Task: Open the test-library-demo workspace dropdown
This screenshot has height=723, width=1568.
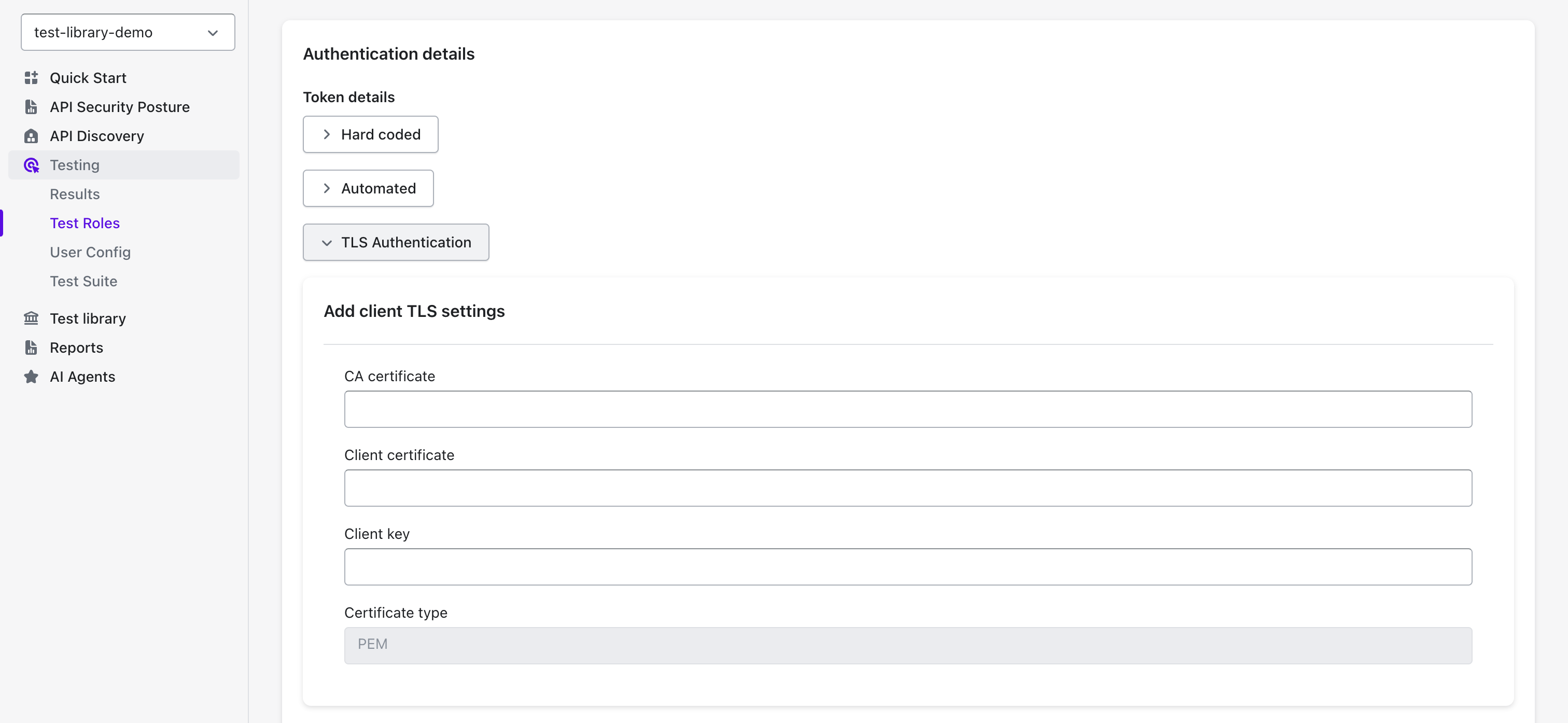Action: [127, 32]
